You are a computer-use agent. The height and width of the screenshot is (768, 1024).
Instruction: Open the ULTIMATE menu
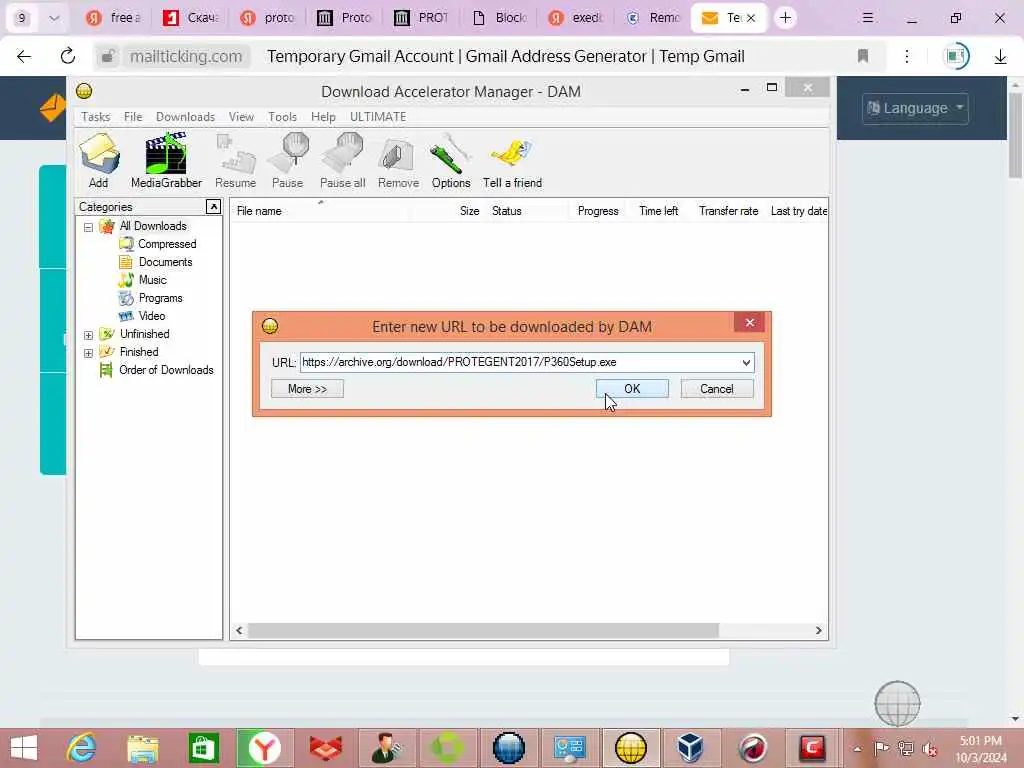tap(377, 116)
